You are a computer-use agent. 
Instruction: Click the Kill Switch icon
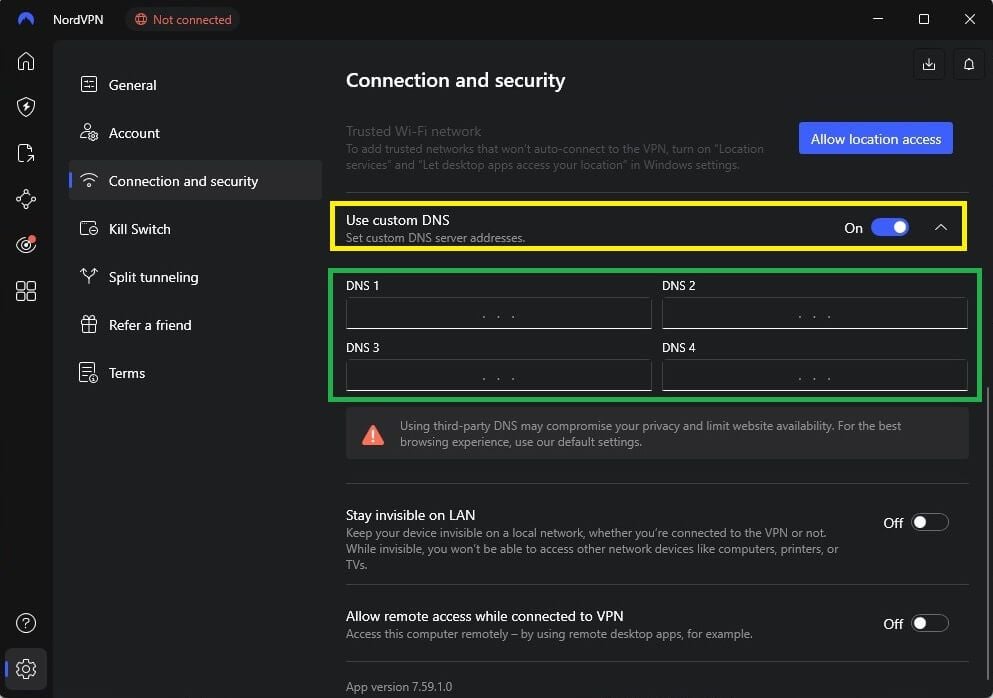pyautogui.click(x=89, y=229)
